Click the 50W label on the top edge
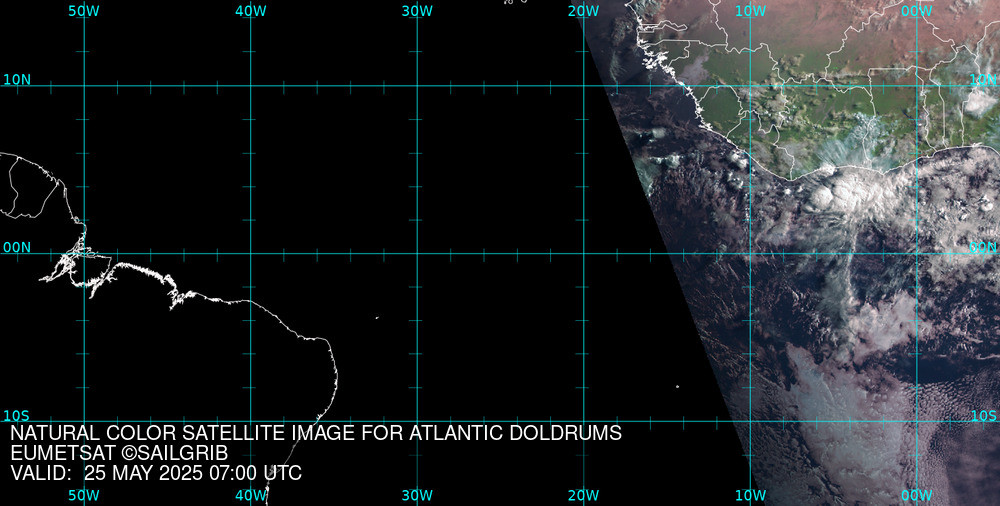 tap(84, 11)
